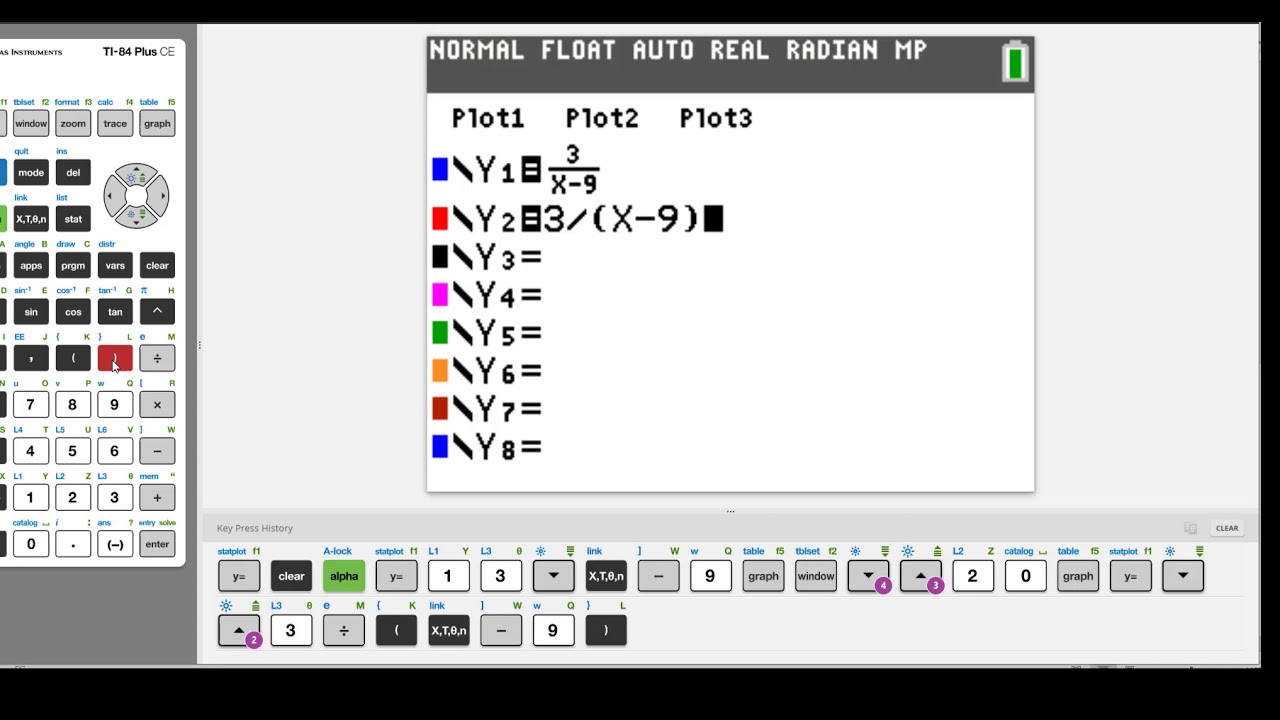This screenshot has width=1280, height=720.
Task: Click the green alpha key in Key Press History
Action: [x=344, y=576]
